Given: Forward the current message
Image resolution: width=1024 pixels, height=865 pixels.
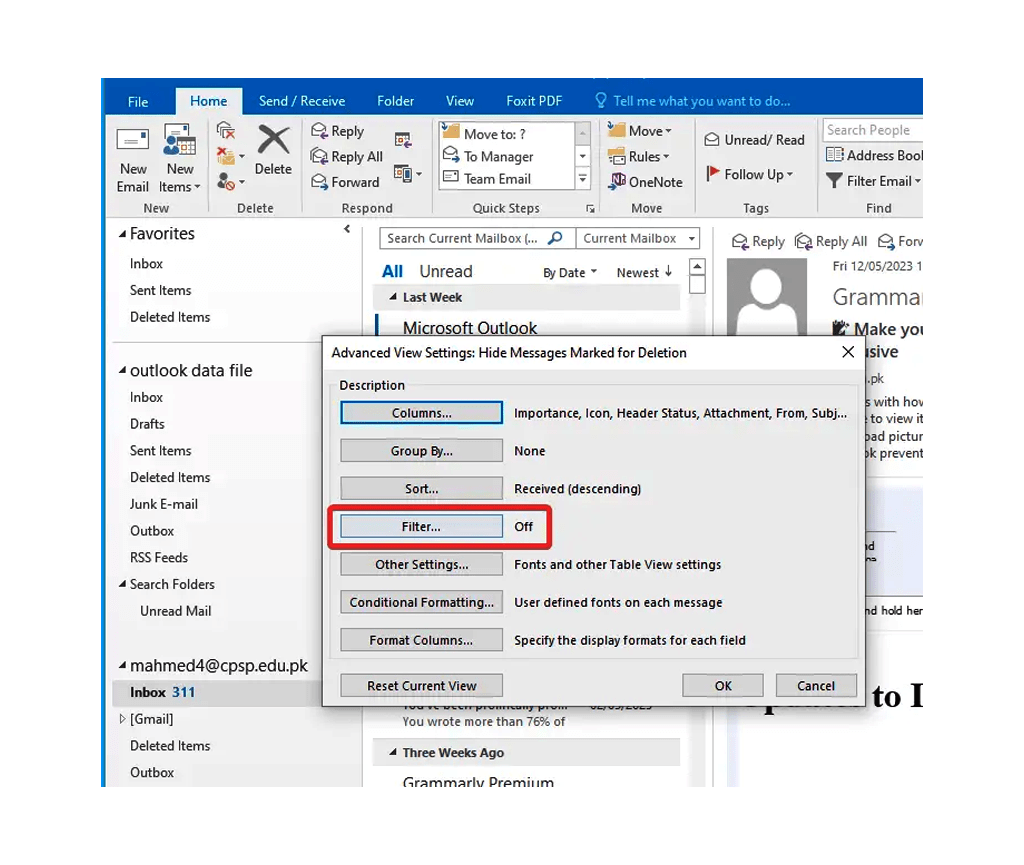Looking at the screenshot, I should (348, 182).
